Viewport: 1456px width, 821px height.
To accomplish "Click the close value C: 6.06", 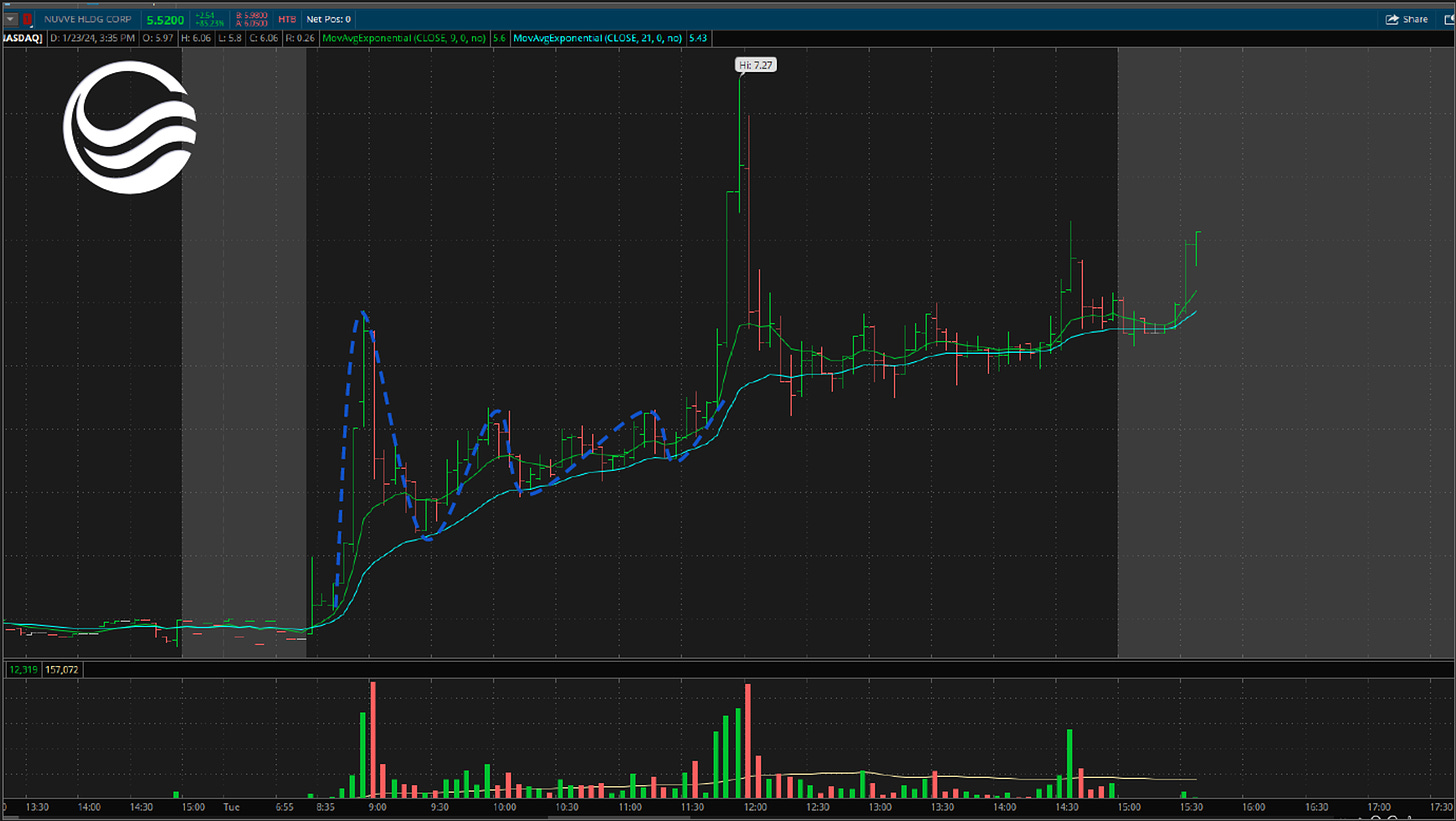I will (x=263, y=37).
